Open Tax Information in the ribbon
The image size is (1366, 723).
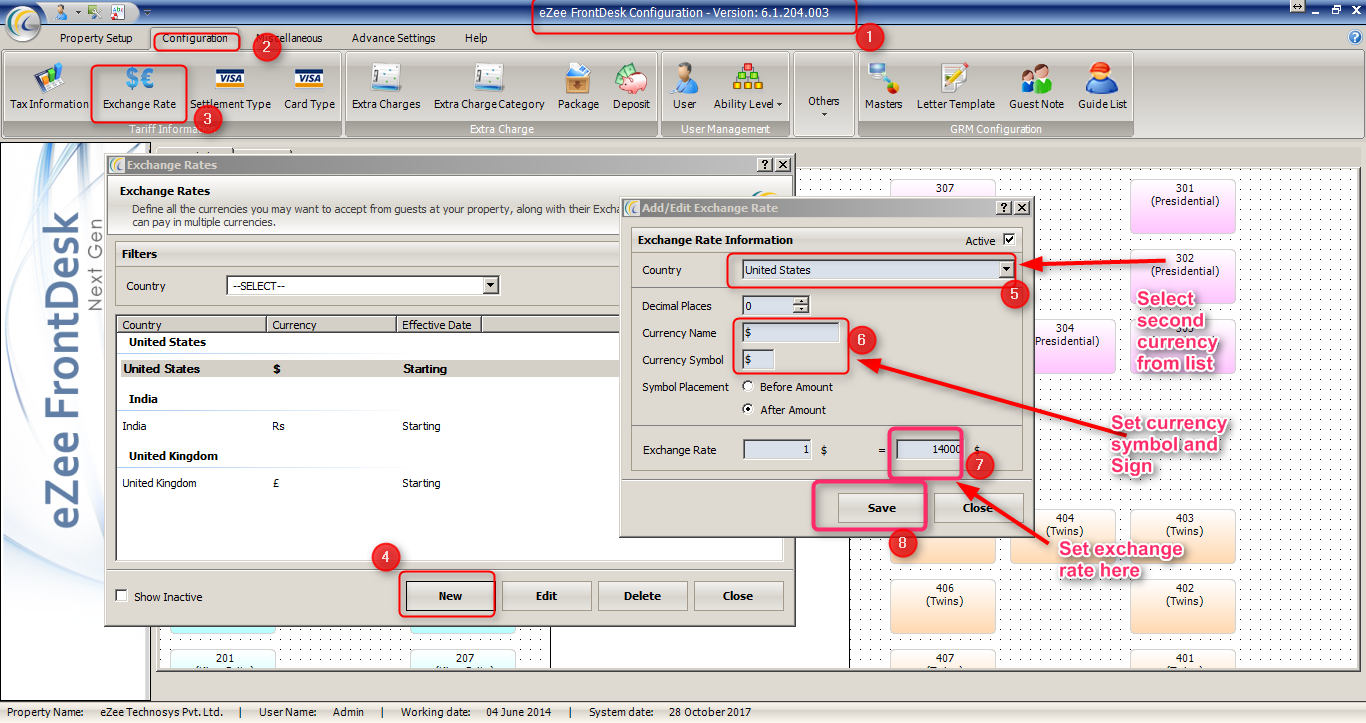point(49,87)
